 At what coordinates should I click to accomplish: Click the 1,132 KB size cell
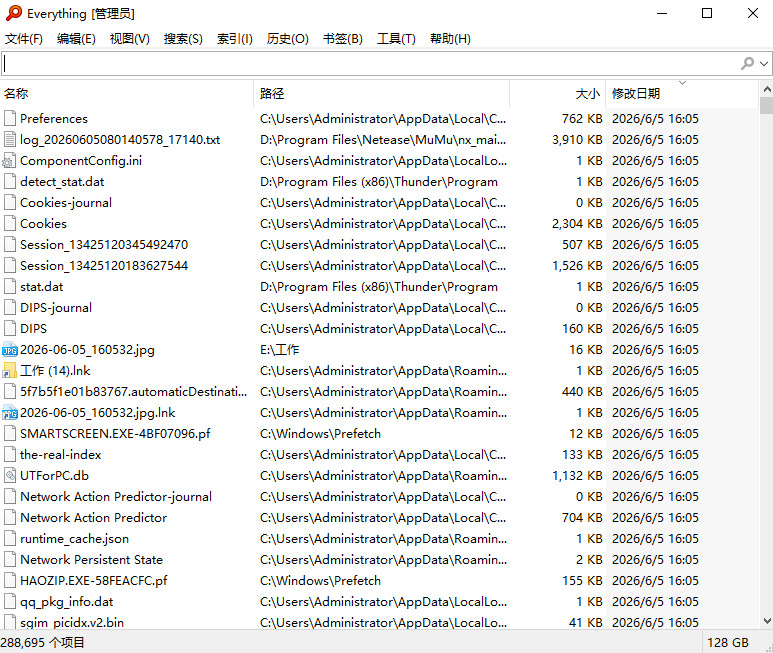(x=577, y=476)
